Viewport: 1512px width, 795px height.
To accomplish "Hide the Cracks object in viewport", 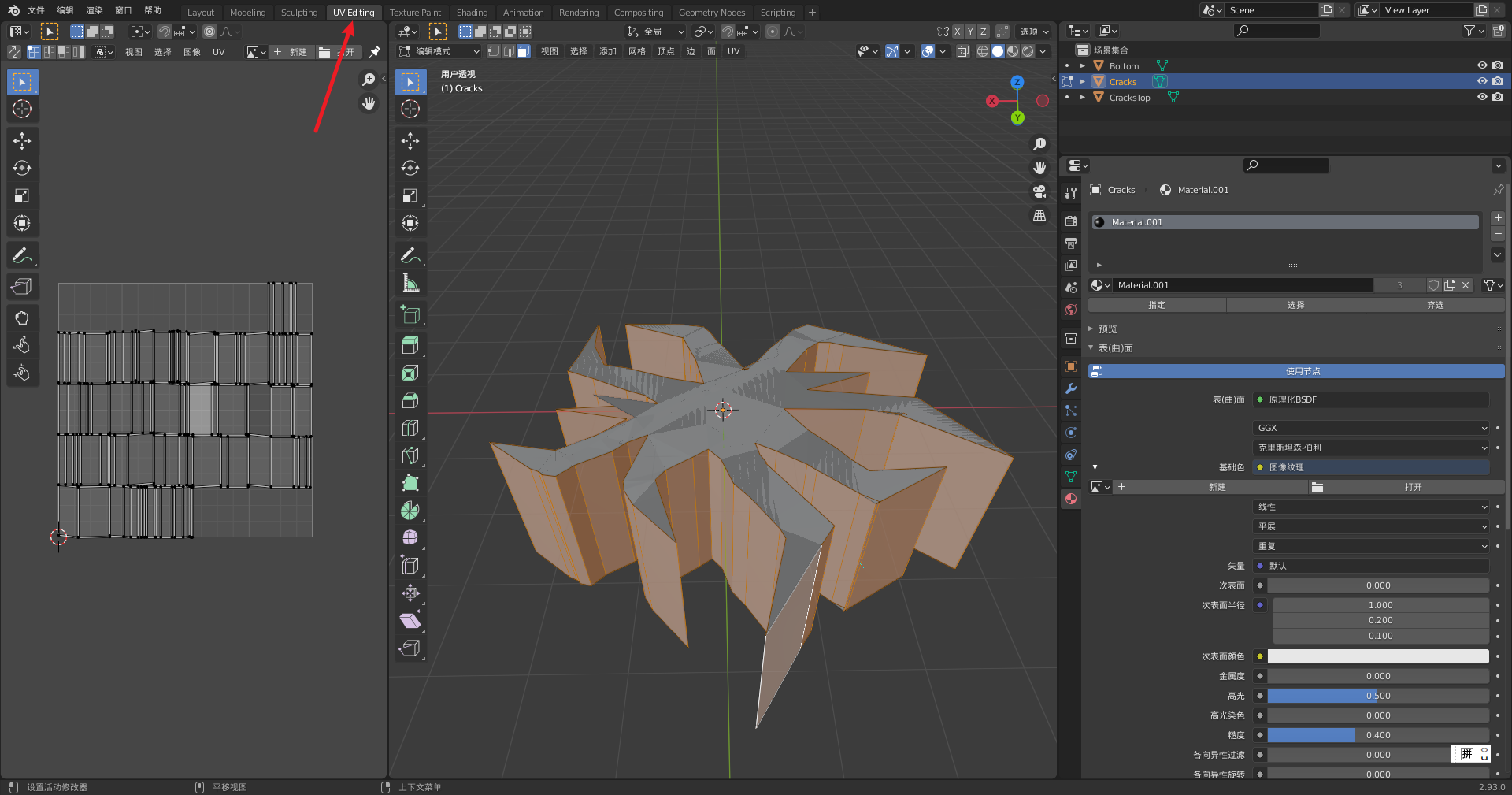I will pos(1482,82).
